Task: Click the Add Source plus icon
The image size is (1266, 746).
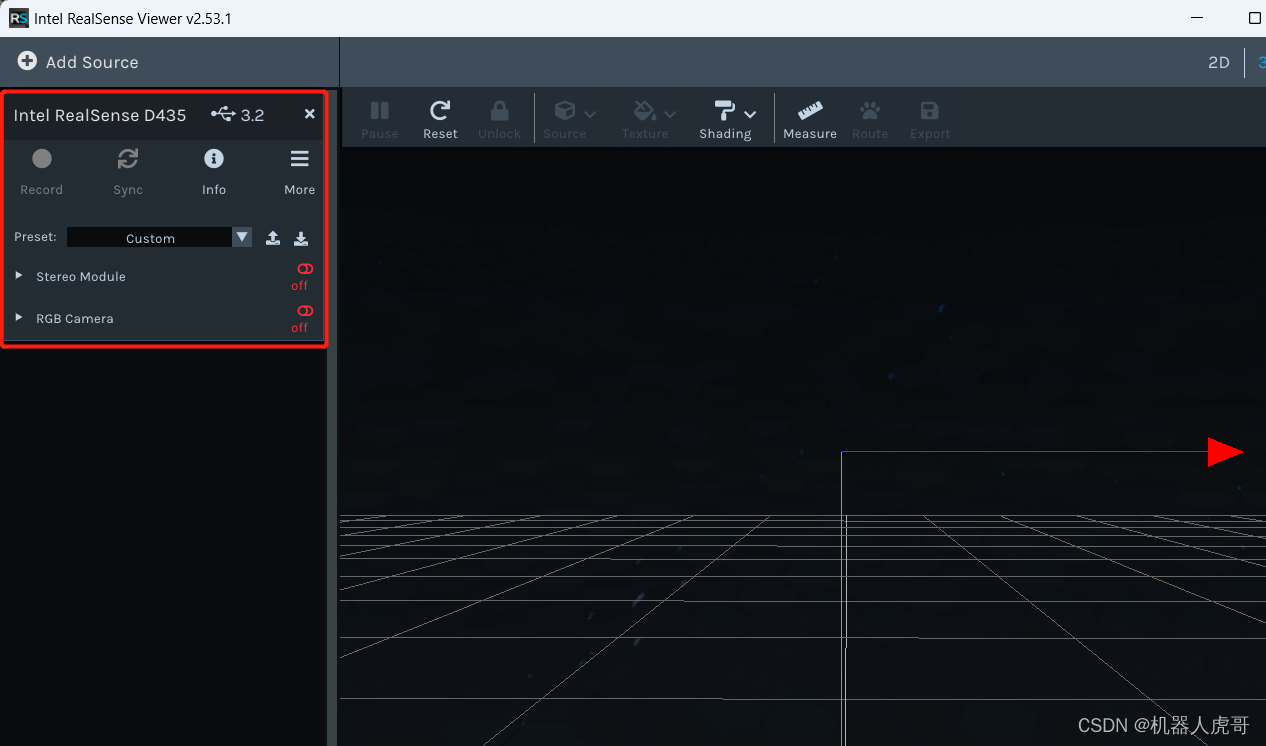Action: (x=27, y=61)
